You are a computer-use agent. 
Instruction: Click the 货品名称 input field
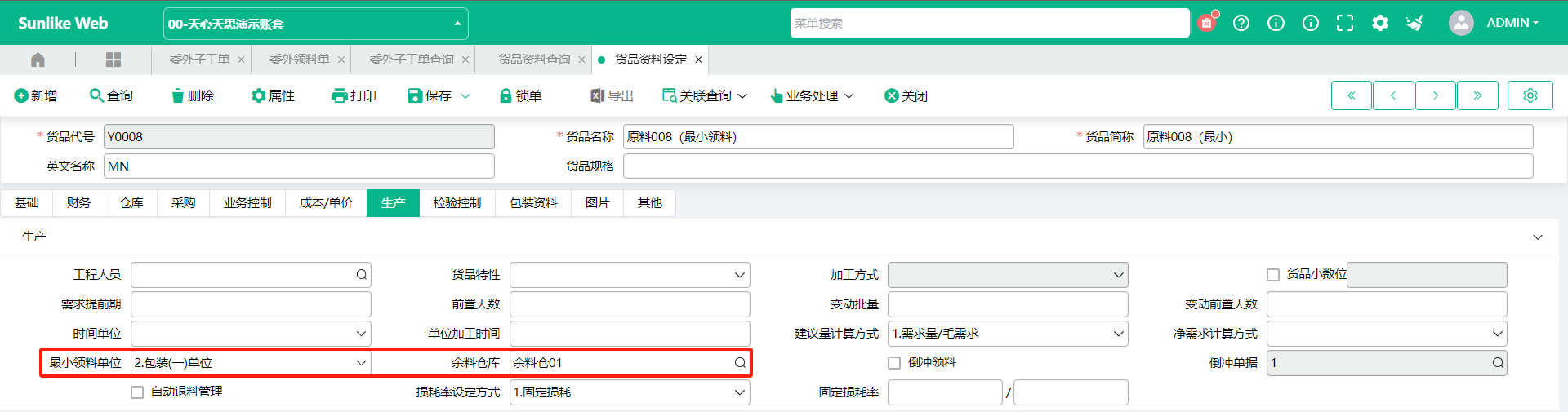[x=818, y=137]
